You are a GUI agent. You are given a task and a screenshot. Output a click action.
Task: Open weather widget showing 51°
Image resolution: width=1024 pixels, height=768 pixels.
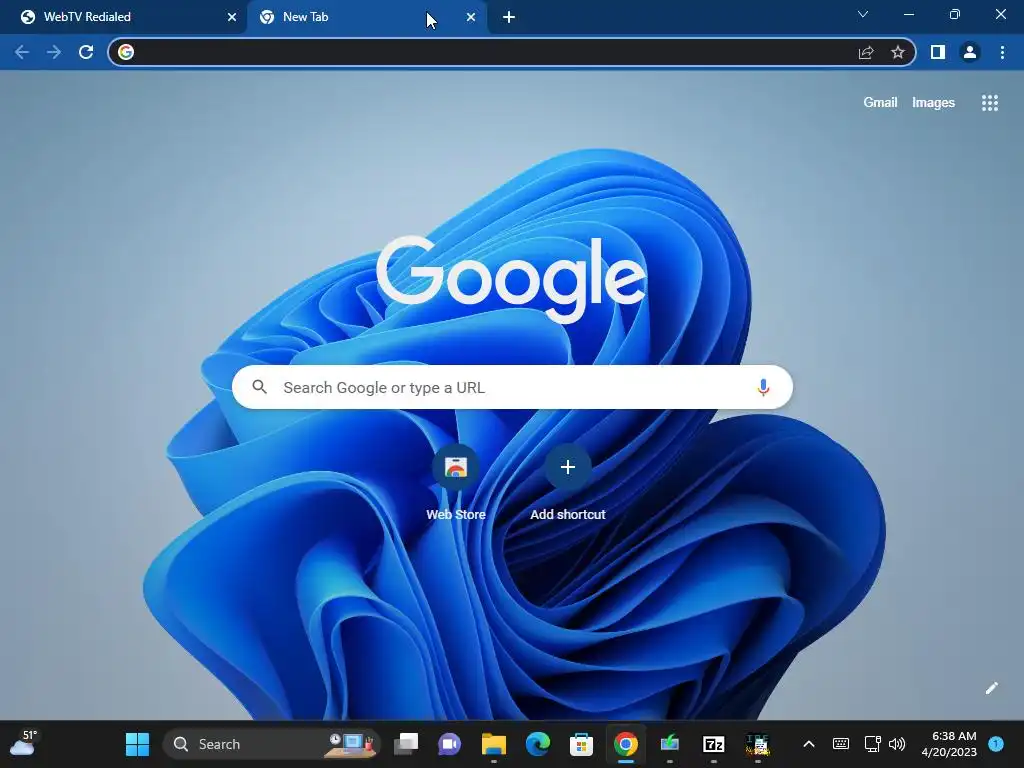click(x=24, y=744)
